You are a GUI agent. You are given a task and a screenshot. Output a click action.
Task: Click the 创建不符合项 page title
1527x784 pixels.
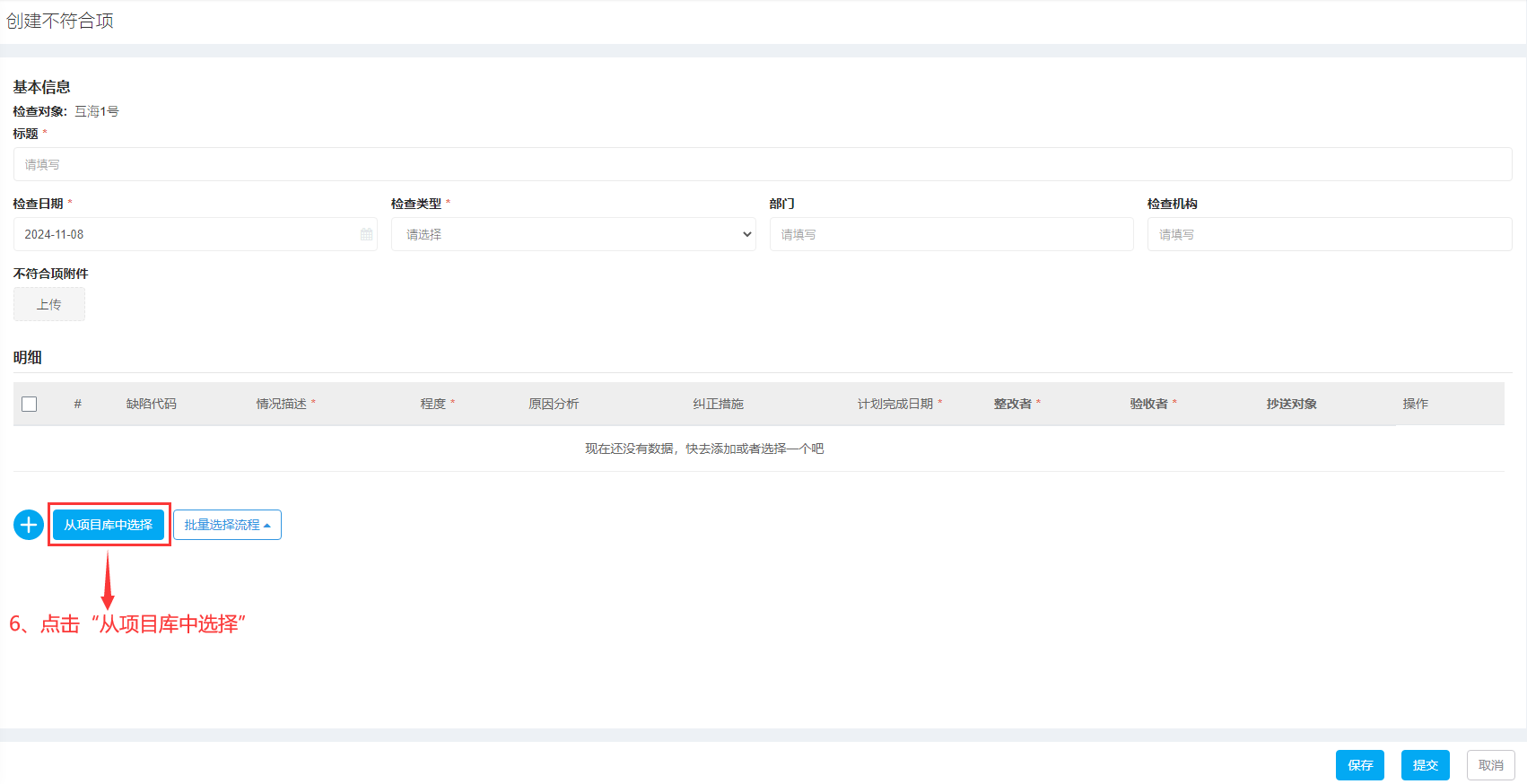click(x=60, y=21)
